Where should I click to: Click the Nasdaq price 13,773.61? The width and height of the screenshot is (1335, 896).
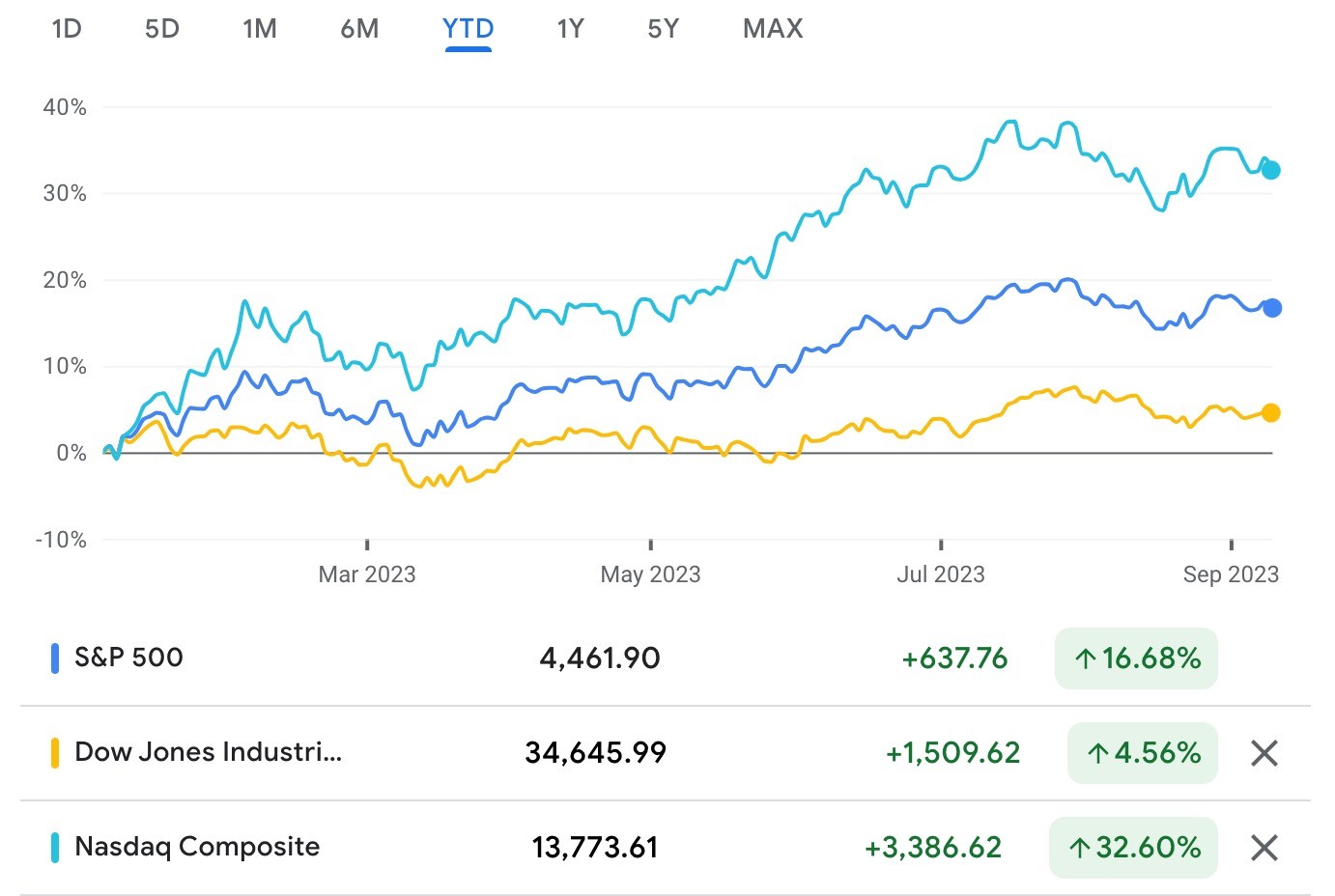pyautogui.click(x=595, y=848)
